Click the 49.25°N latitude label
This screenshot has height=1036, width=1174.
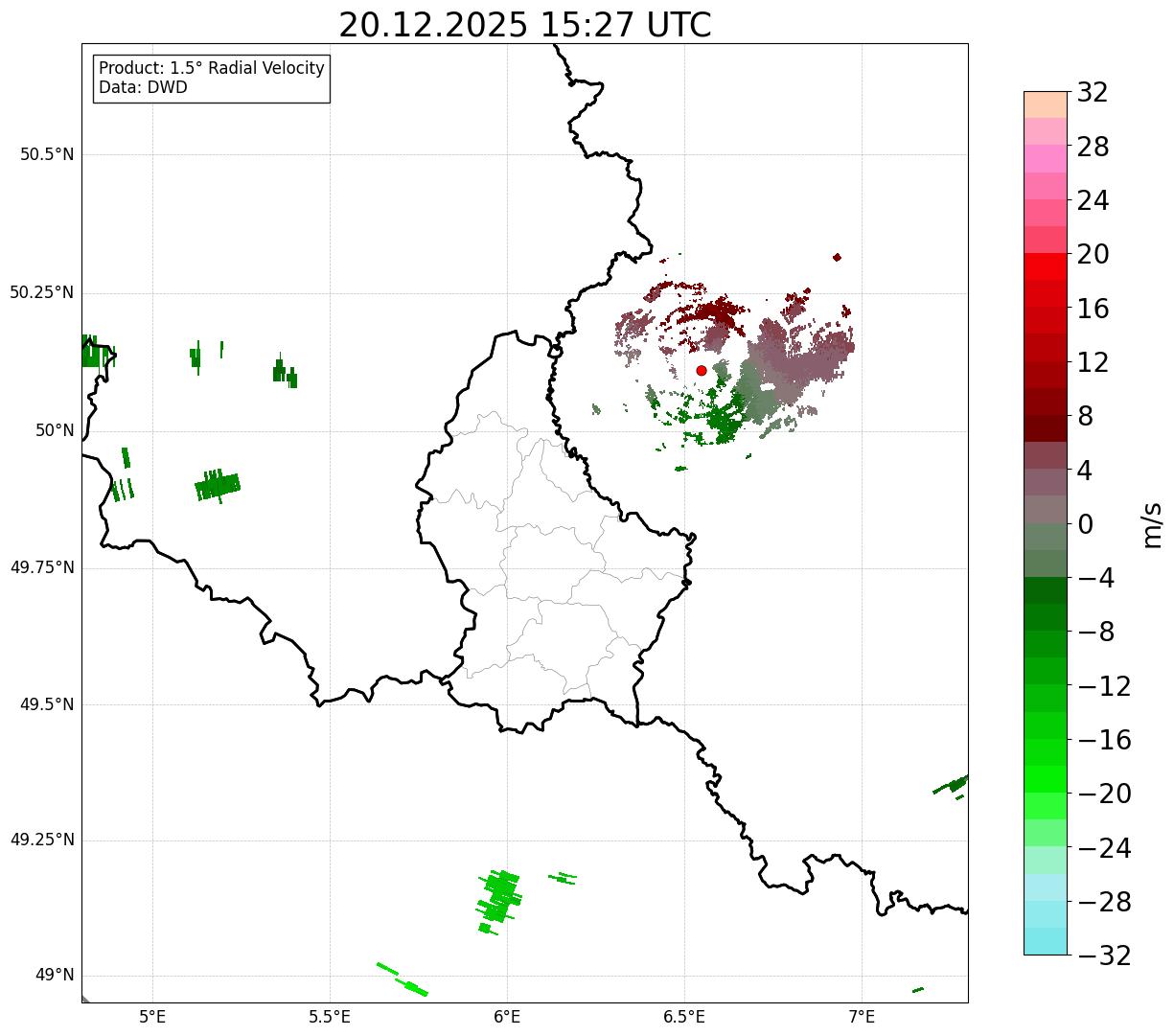[42, 840]
